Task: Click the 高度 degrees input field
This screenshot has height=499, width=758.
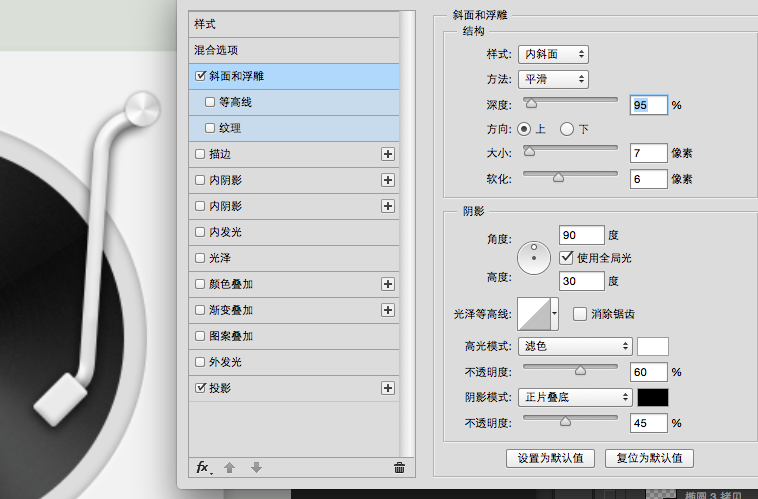Action: [582, 281]
